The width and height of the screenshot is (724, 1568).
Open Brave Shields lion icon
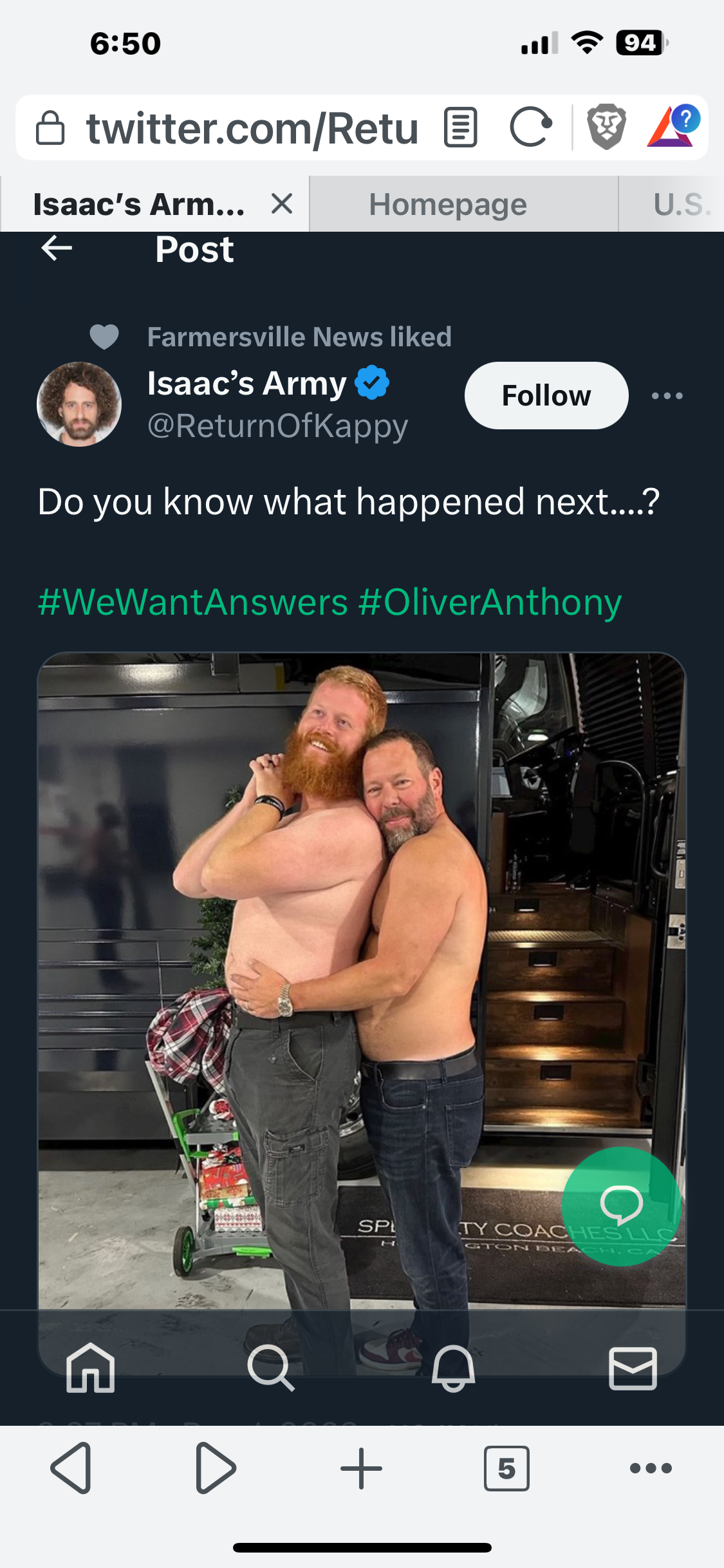pyautogui.click(x=606, y=127)
